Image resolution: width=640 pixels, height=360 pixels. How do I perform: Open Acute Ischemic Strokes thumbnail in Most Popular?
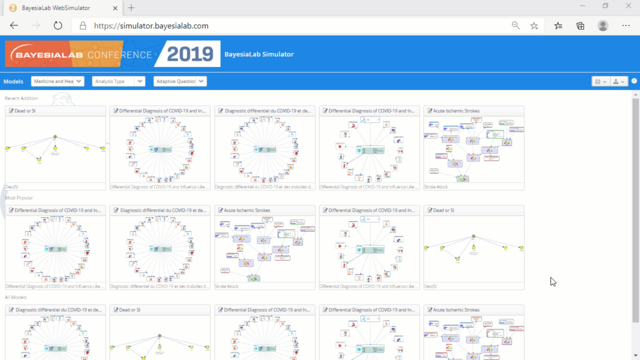(264, 249)
